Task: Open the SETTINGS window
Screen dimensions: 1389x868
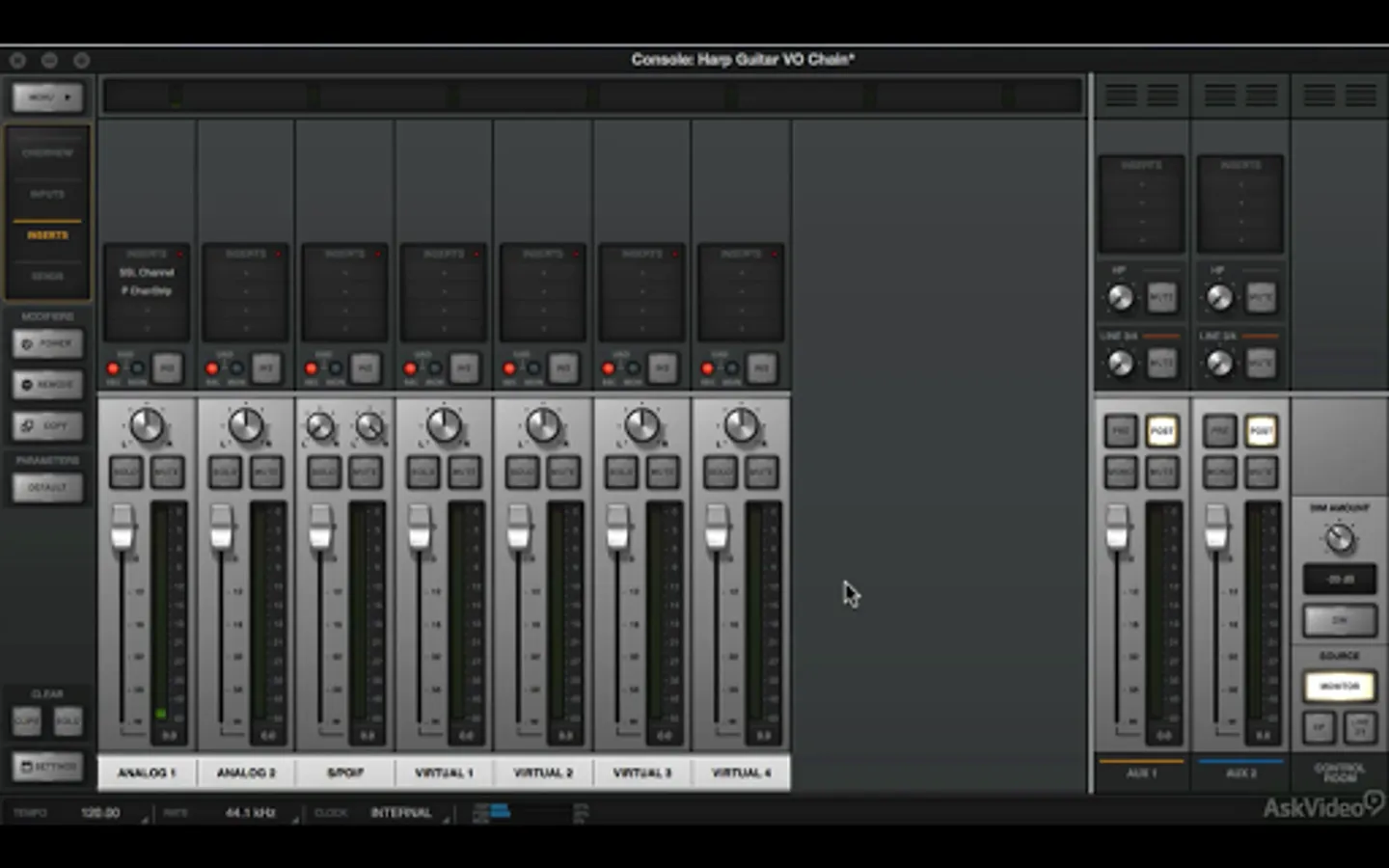Action: (x=47, y=767)
